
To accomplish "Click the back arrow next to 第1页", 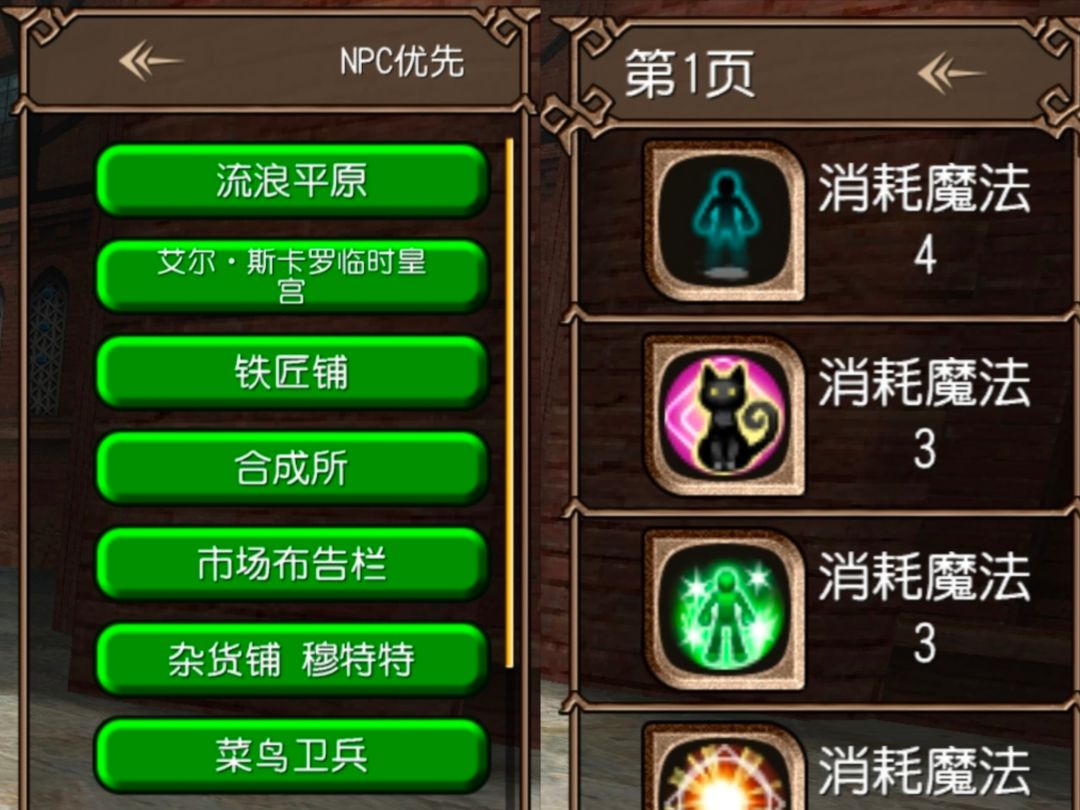I will click(x=951, y=73).
